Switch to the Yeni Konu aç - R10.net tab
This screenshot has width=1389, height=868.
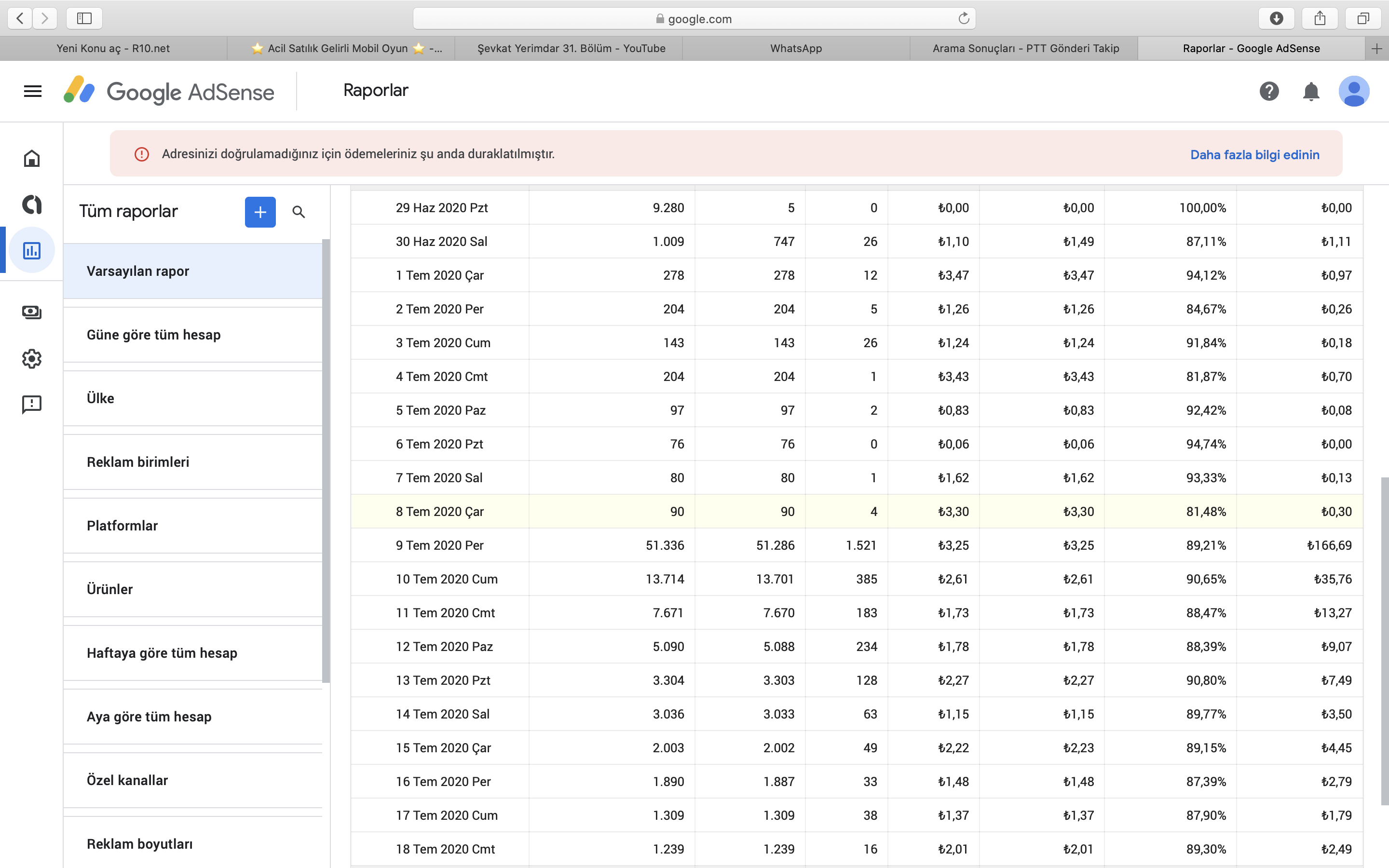tap(113, 49)
